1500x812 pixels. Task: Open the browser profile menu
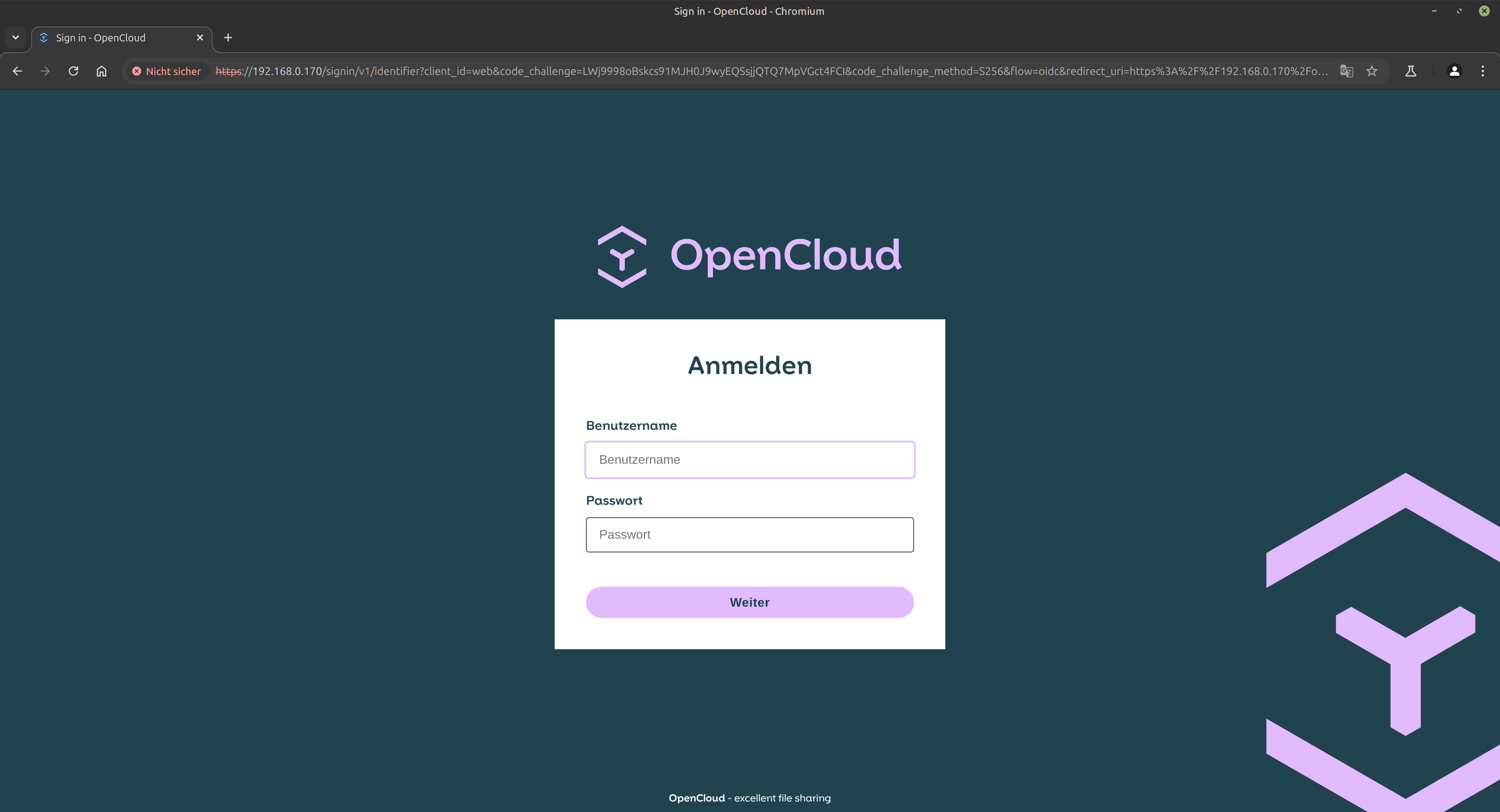pos(1455,71)
